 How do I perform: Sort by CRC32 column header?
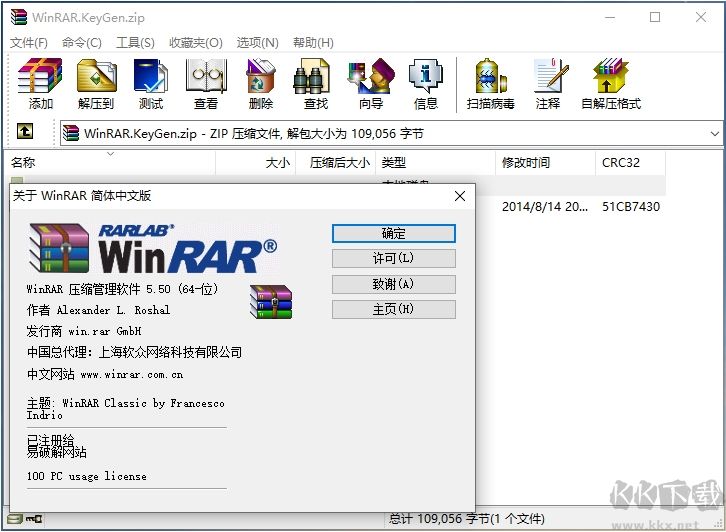630,163
